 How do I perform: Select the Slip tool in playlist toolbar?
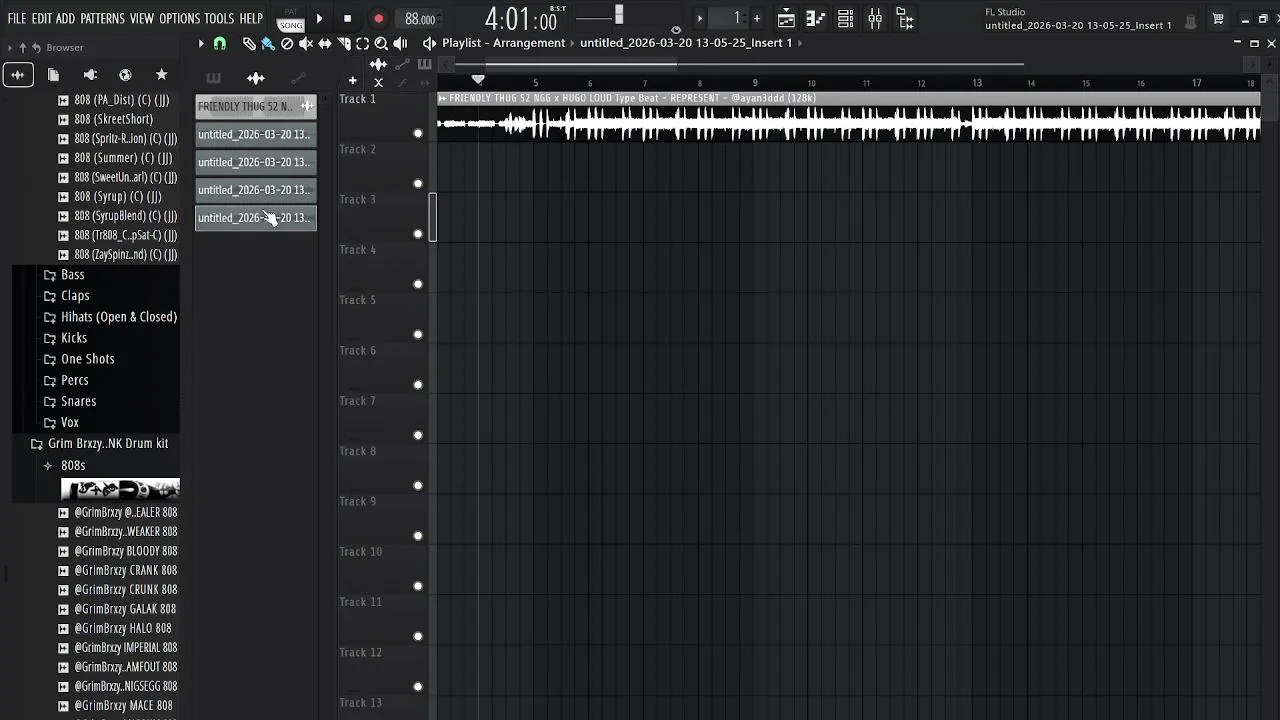(x=325, y=43)
